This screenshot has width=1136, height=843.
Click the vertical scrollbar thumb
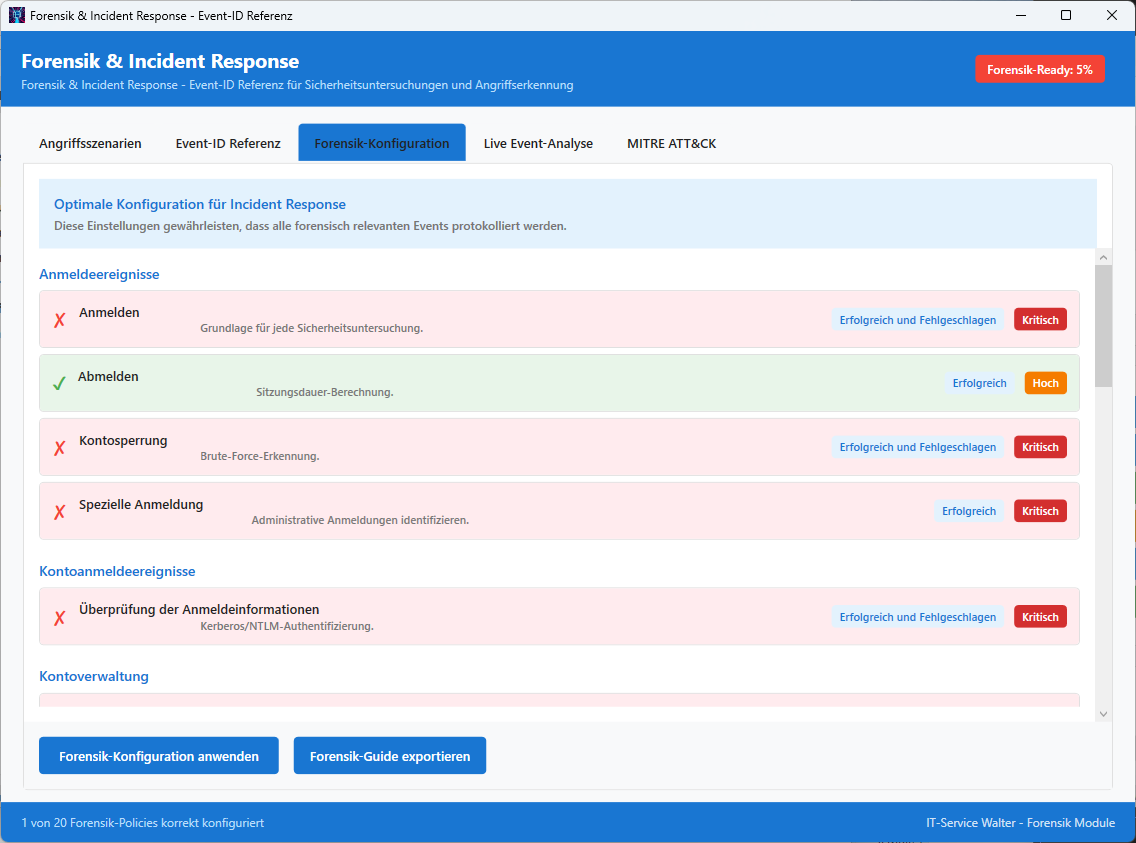1103,325
